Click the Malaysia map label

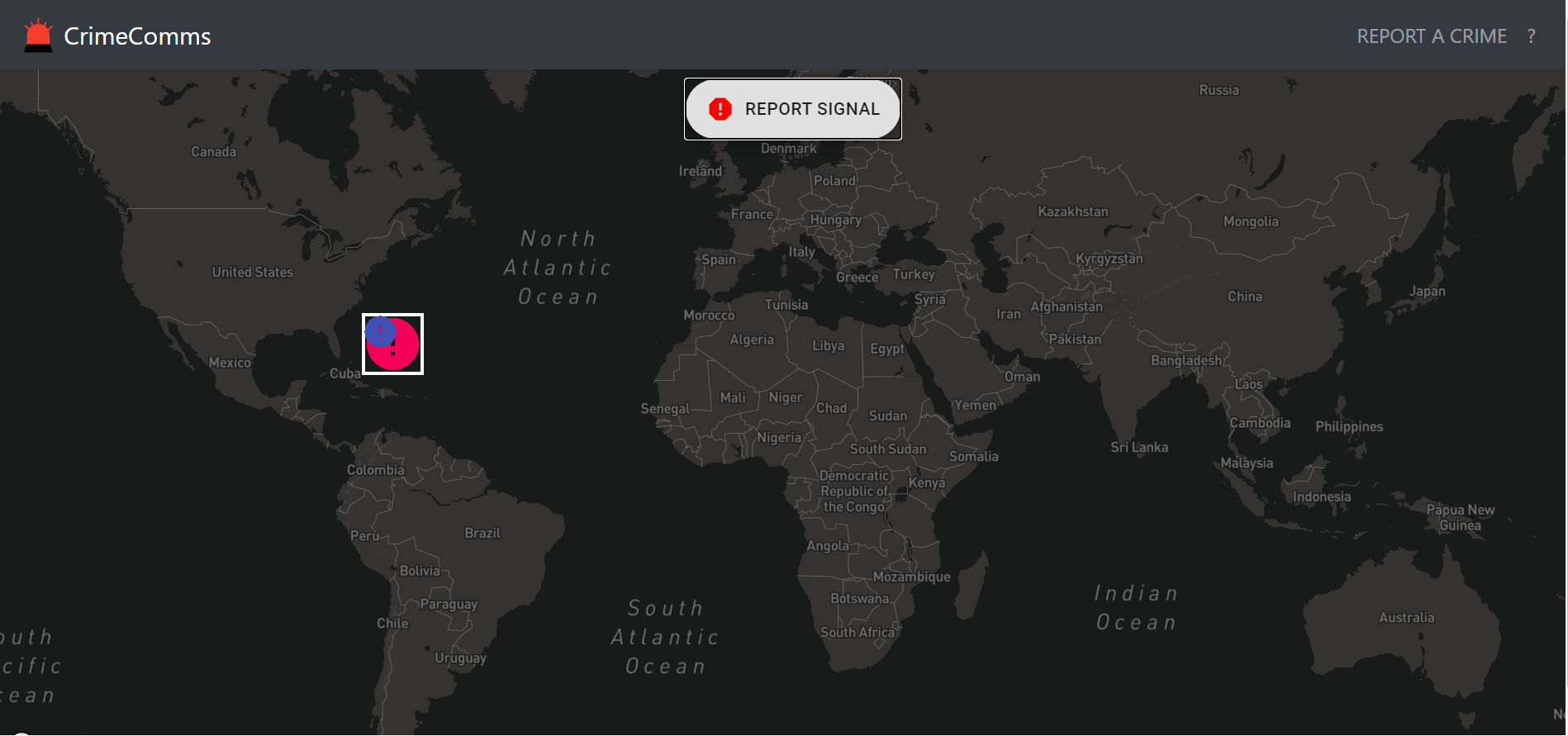tap(1247, 463)
